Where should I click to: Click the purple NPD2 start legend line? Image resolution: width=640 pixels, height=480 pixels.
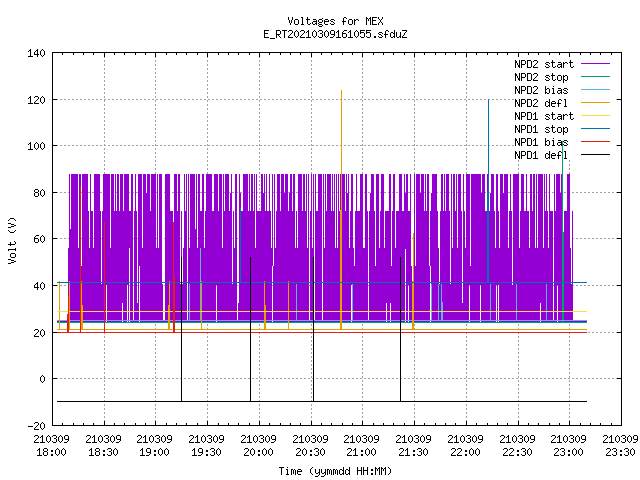[x=596, y=64]
